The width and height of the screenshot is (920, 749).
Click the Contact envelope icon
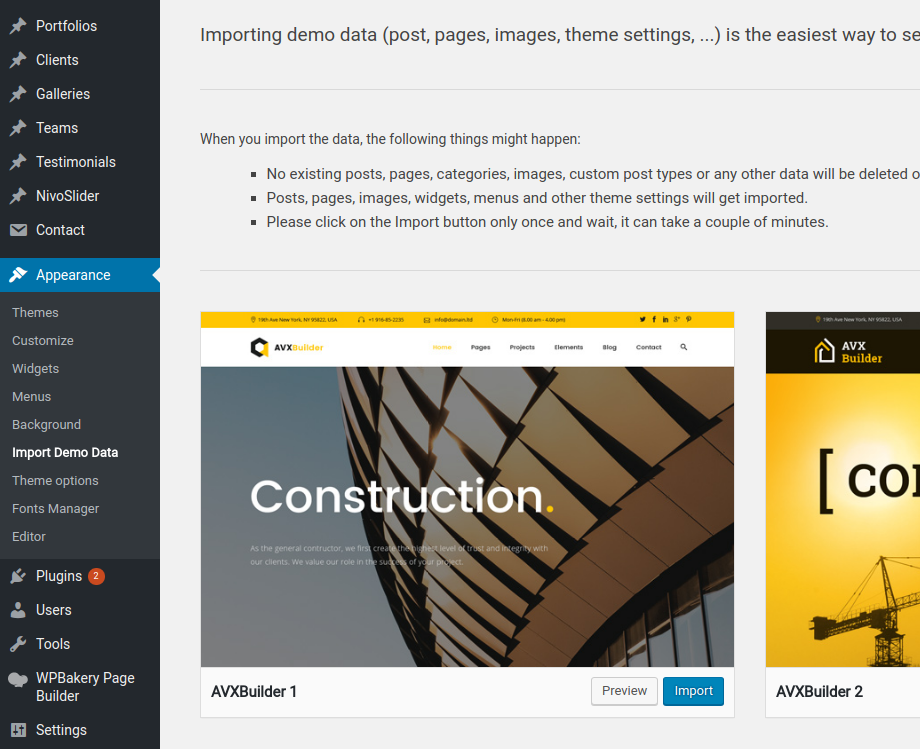[18, 230]
